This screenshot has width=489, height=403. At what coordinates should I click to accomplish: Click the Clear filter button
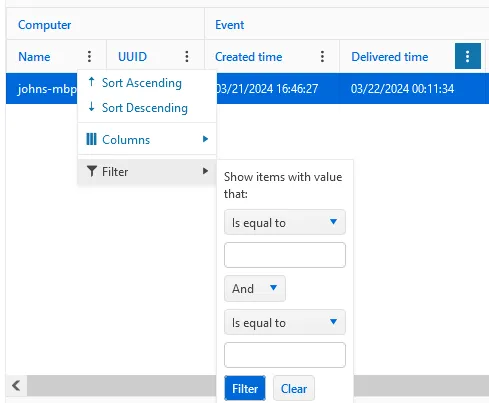pyautogui.click(x=294, y=388)
